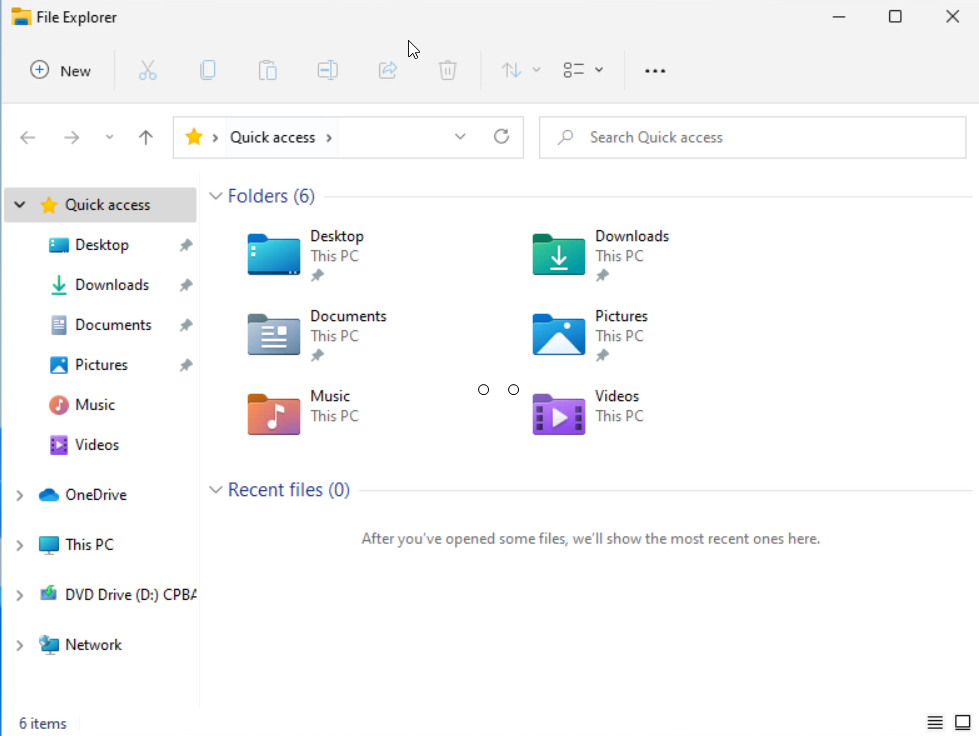This screenshot has height=736, width=979.
Task: Click the Cut scissors icon in toolbar
Action: point(148,70)
